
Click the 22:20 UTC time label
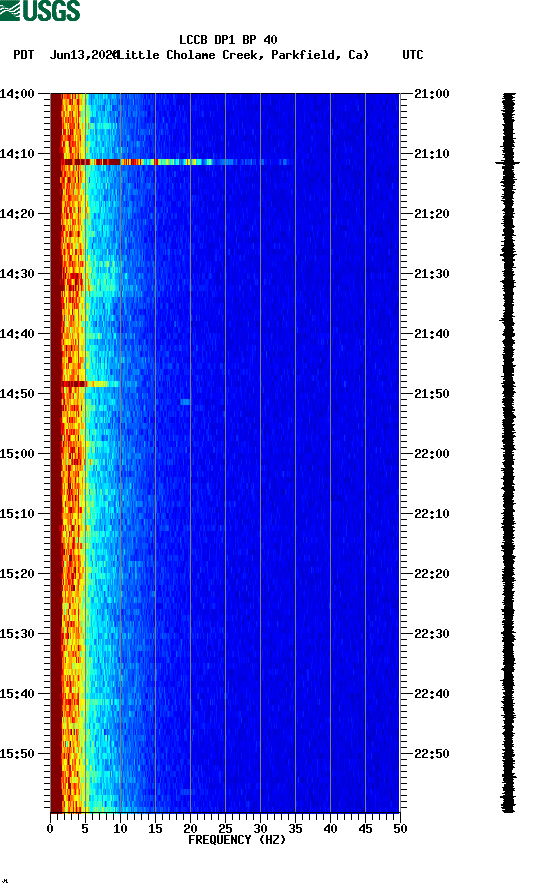pyautogui.click(x=431, y=574)
